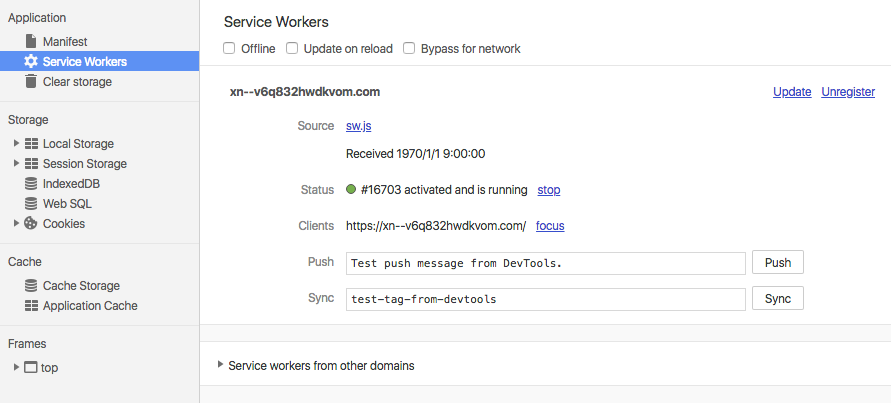Click the Application Cache grid icon

pyautogui.click(x=31, y=306)
